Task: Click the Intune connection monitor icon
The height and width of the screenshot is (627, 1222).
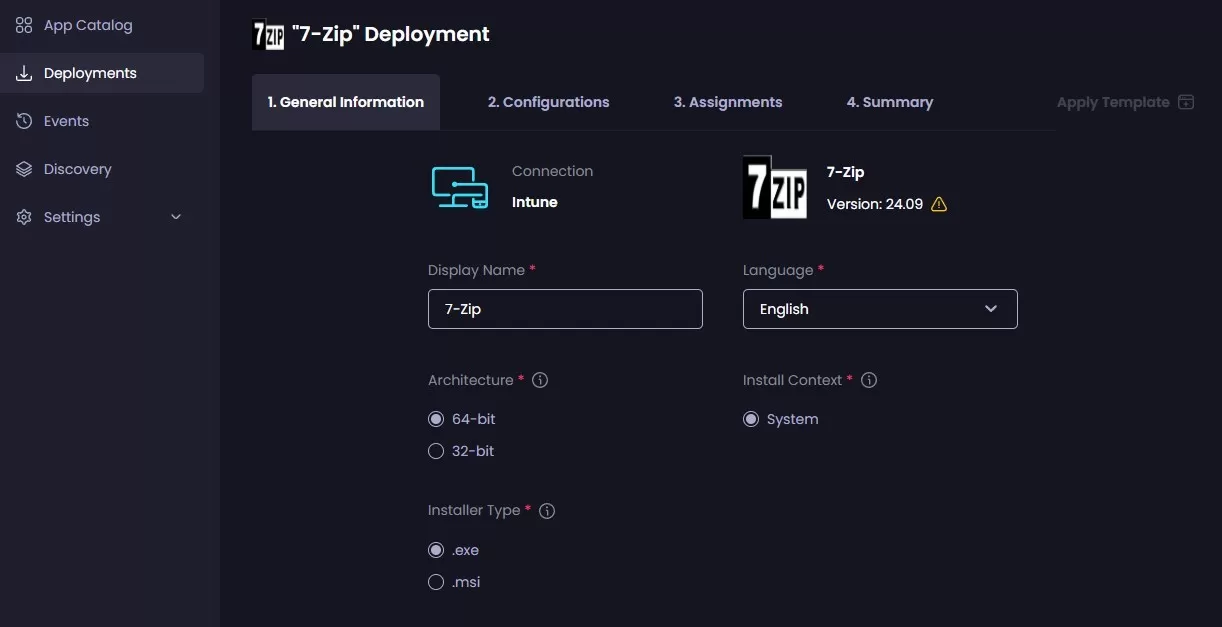Action: pyautogui.click(x=459, y=186)
